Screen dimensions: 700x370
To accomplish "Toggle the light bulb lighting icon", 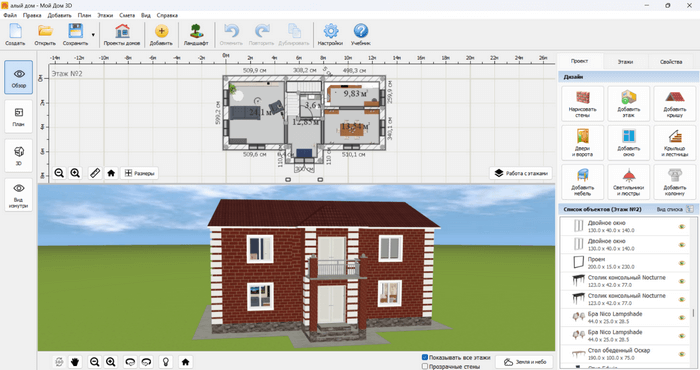I will pyautogui.click(x=166, y=362).
